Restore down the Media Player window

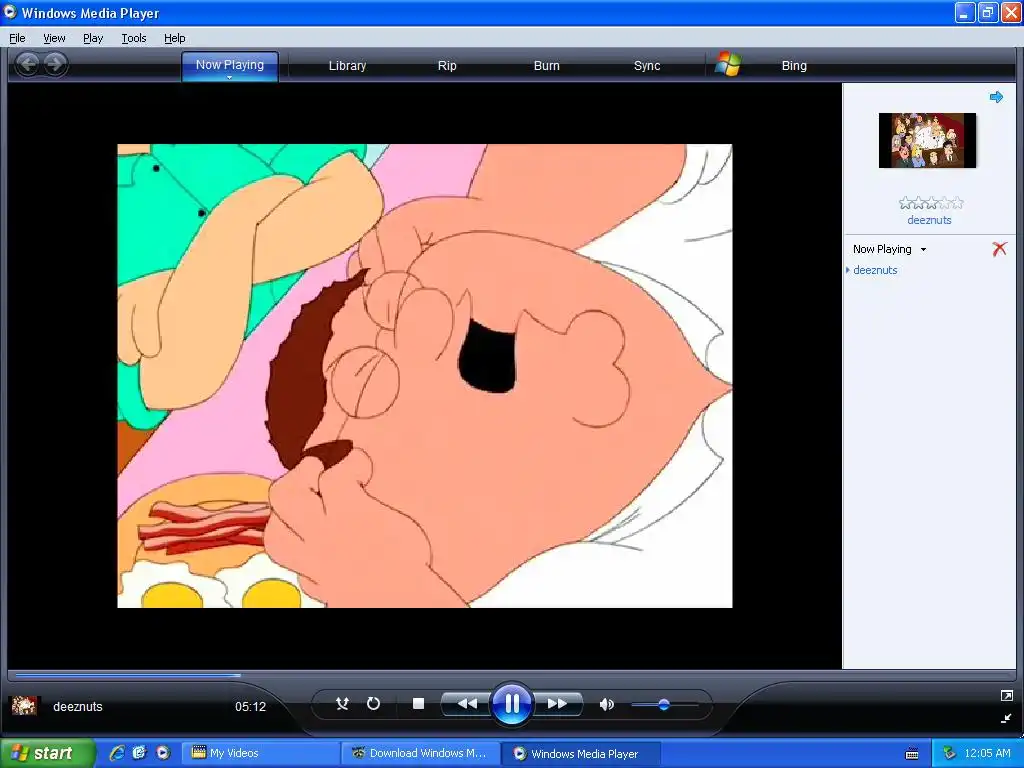point(987,12)
